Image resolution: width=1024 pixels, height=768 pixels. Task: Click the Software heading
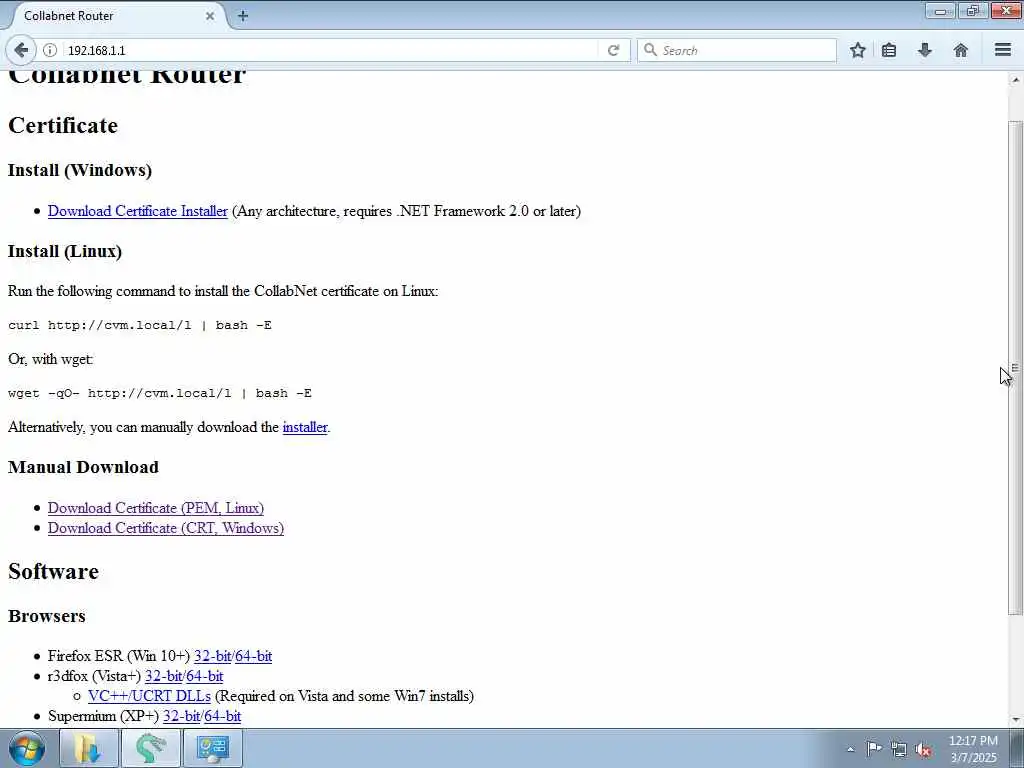point(54,571)
